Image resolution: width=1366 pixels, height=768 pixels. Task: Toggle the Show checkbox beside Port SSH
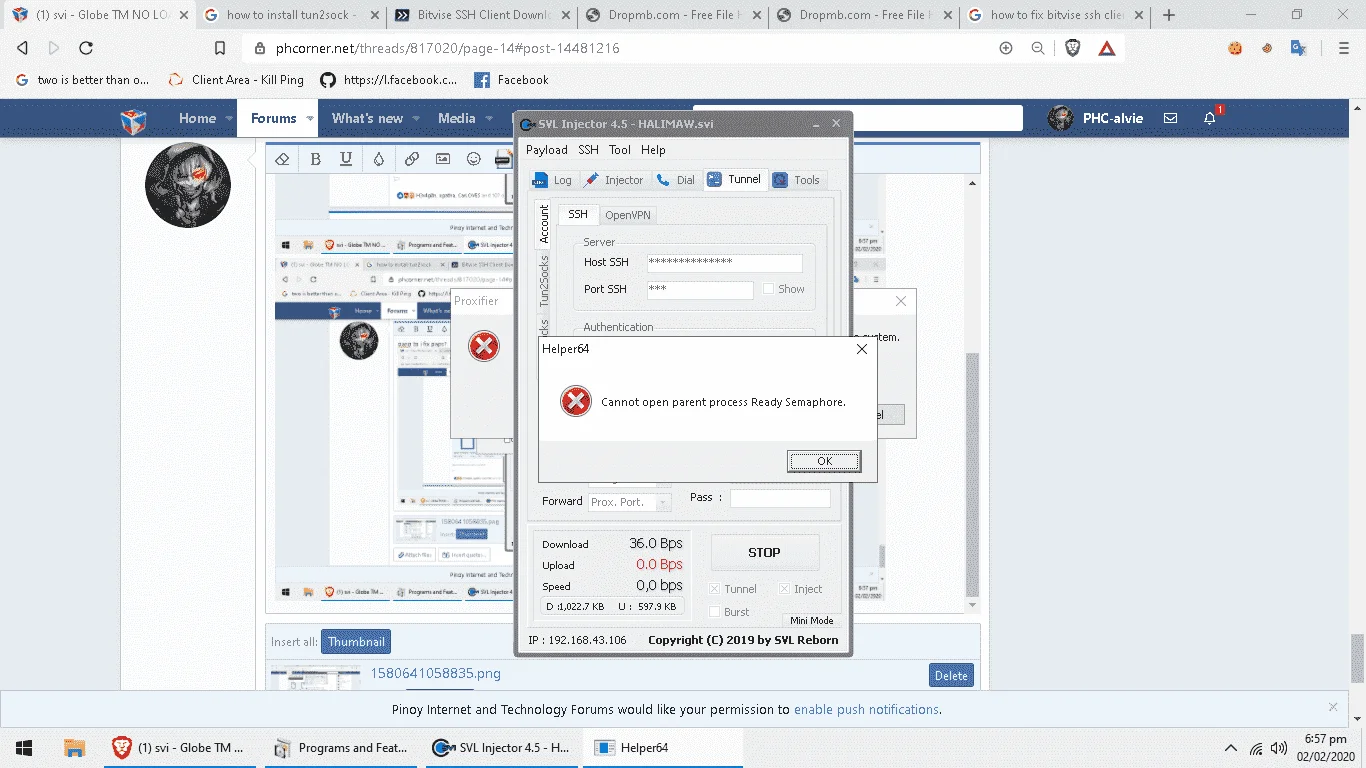(768, 289)
